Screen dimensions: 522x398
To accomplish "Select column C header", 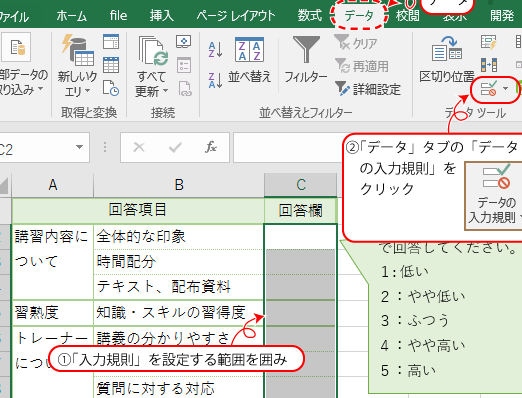I will (x=301, y=185).
